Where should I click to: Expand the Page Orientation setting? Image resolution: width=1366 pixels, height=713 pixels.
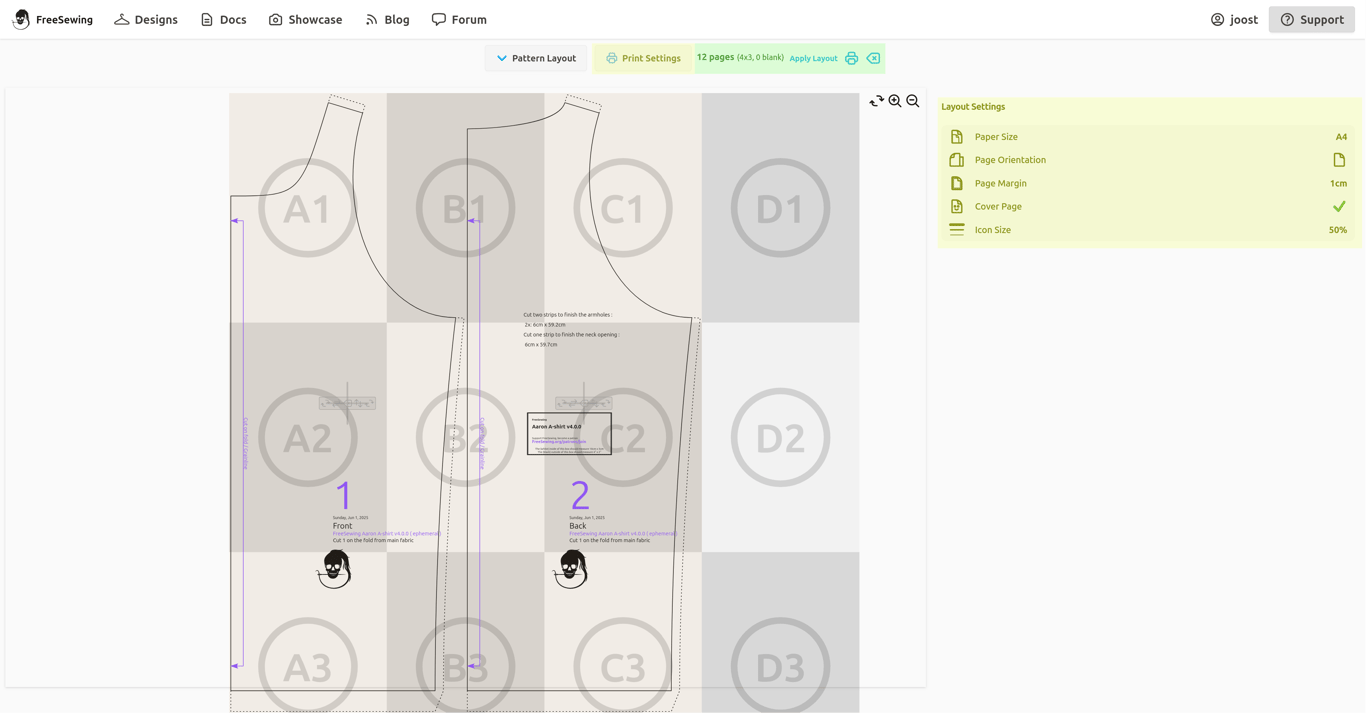coord(1149,160)
